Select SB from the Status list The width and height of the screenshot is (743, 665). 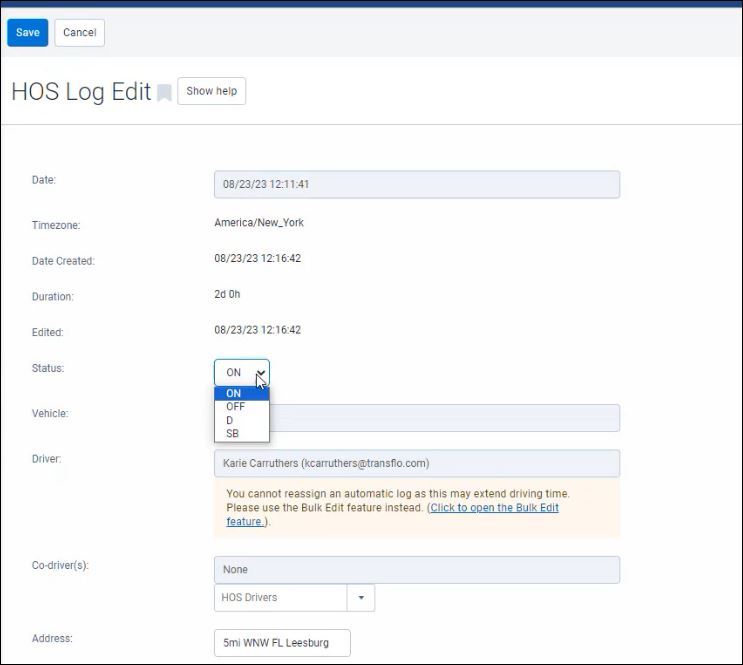click(232, 434)
